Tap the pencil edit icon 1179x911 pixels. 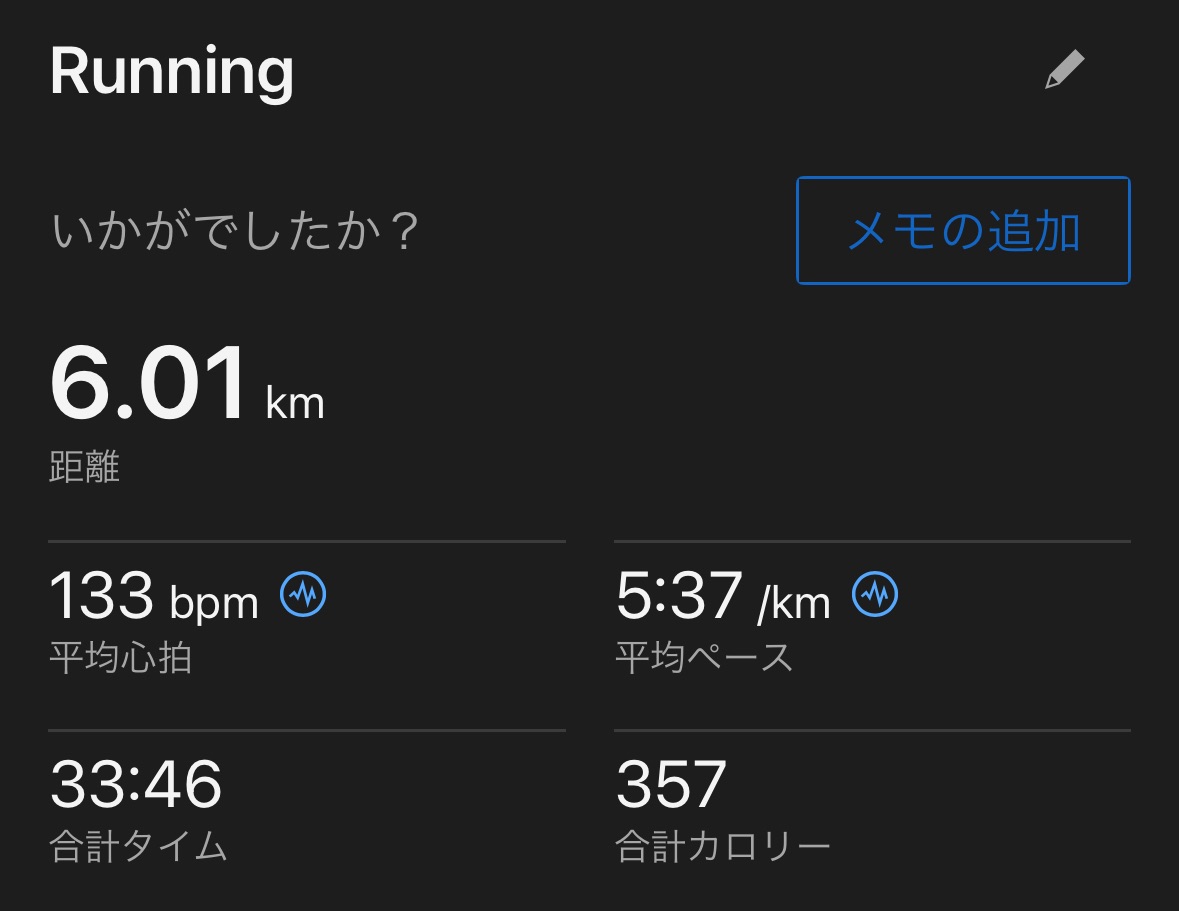click(x=1064, y=71)
